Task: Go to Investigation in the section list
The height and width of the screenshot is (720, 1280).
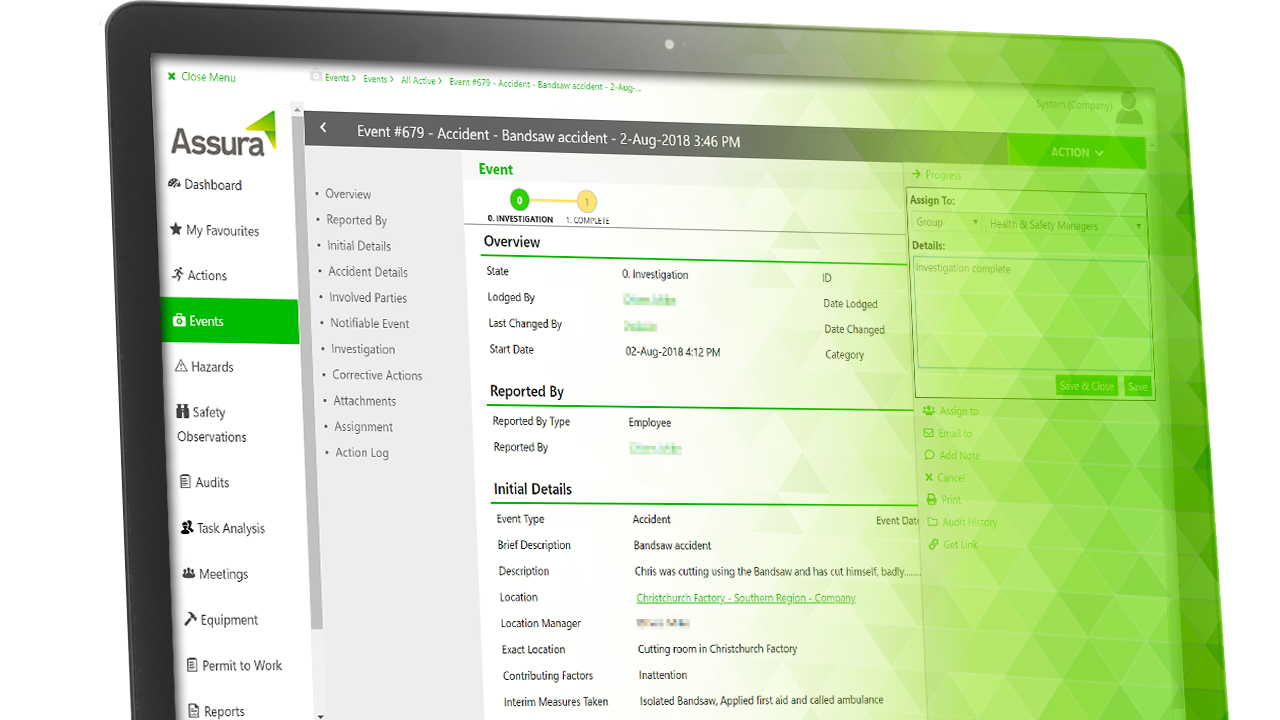Action: pos(363,350)
